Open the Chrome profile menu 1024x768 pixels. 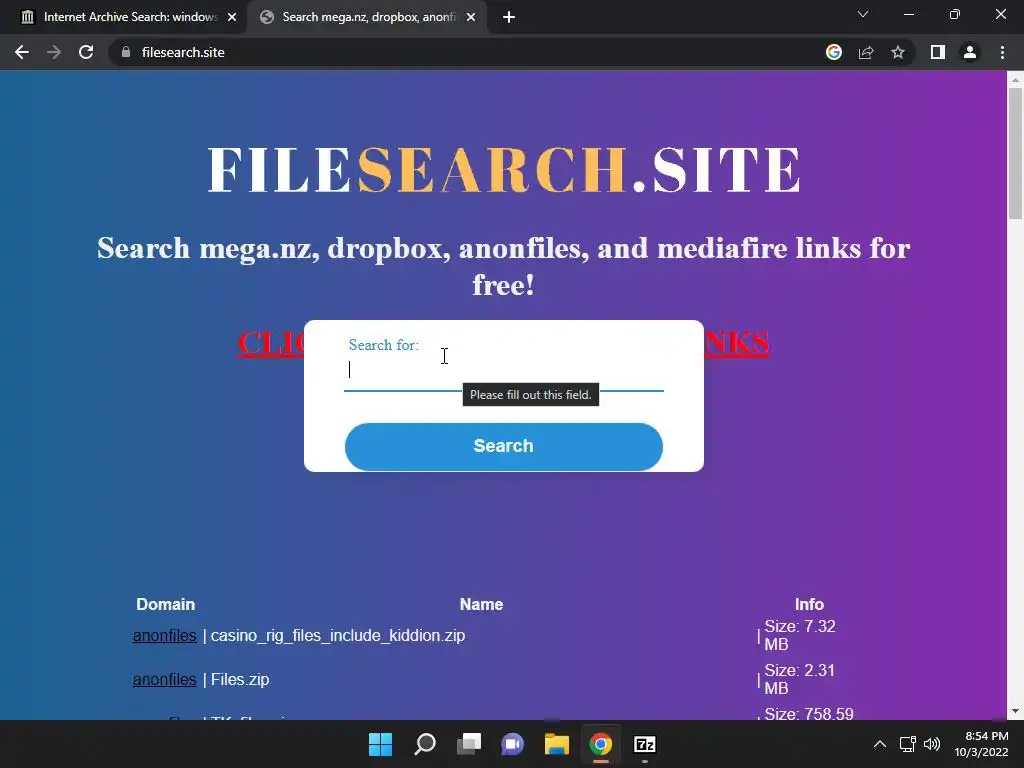(970, 52)
